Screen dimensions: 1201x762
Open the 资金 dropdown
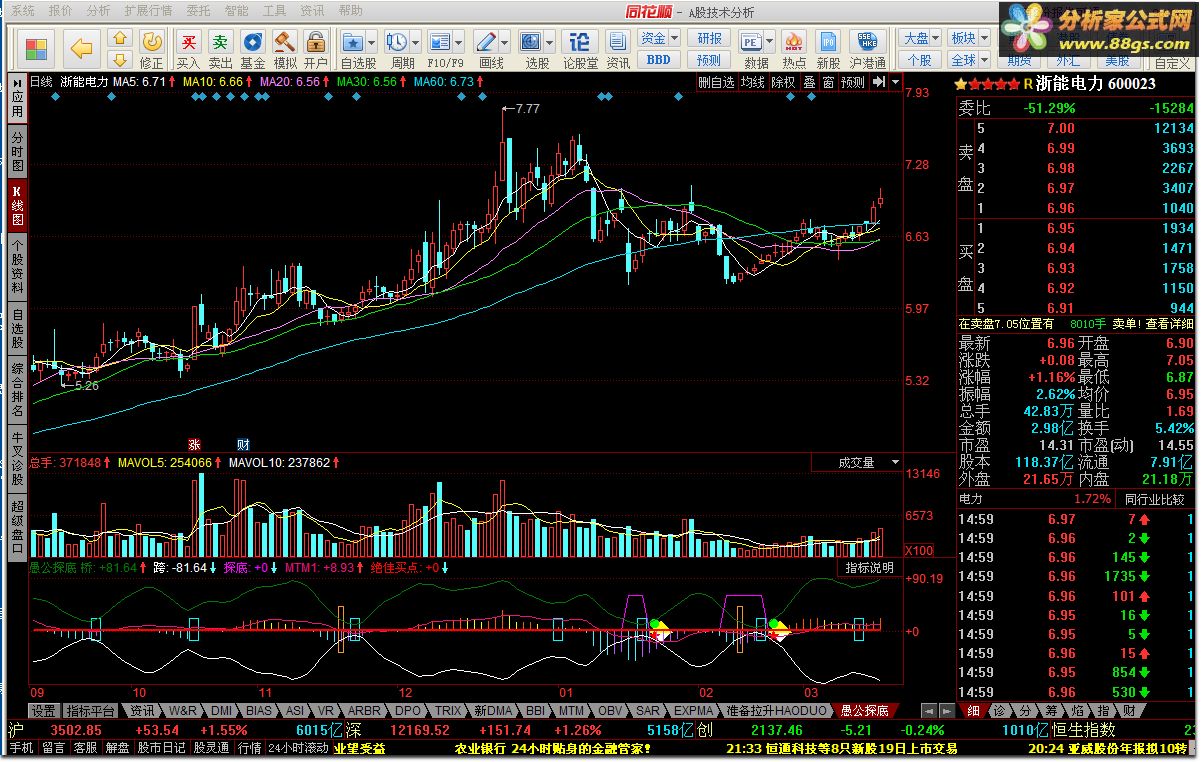[659, 38]
